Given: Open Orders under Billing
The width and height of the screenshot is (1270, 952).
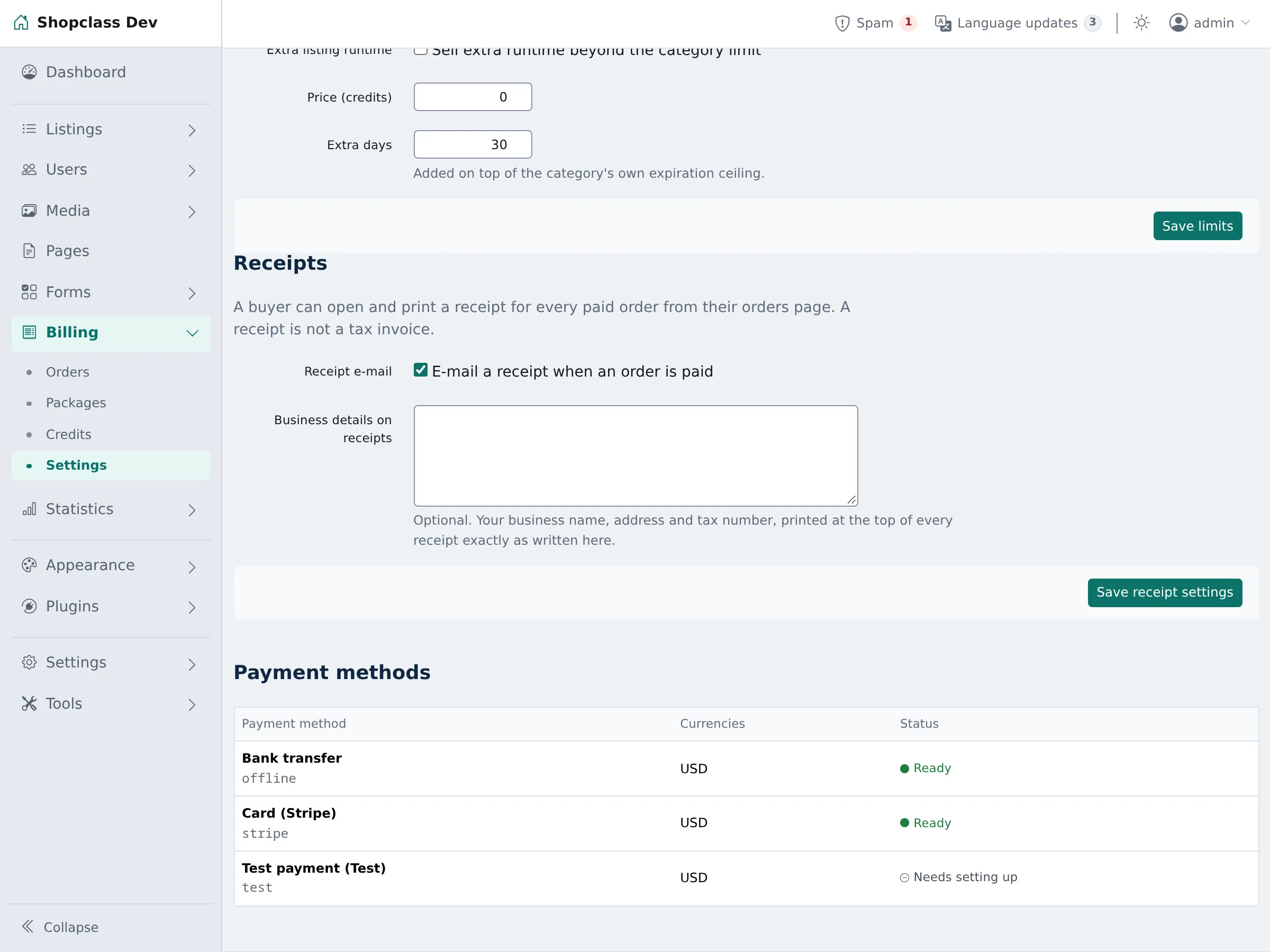Looking at the screenshot, I should (x=68, y=372).
